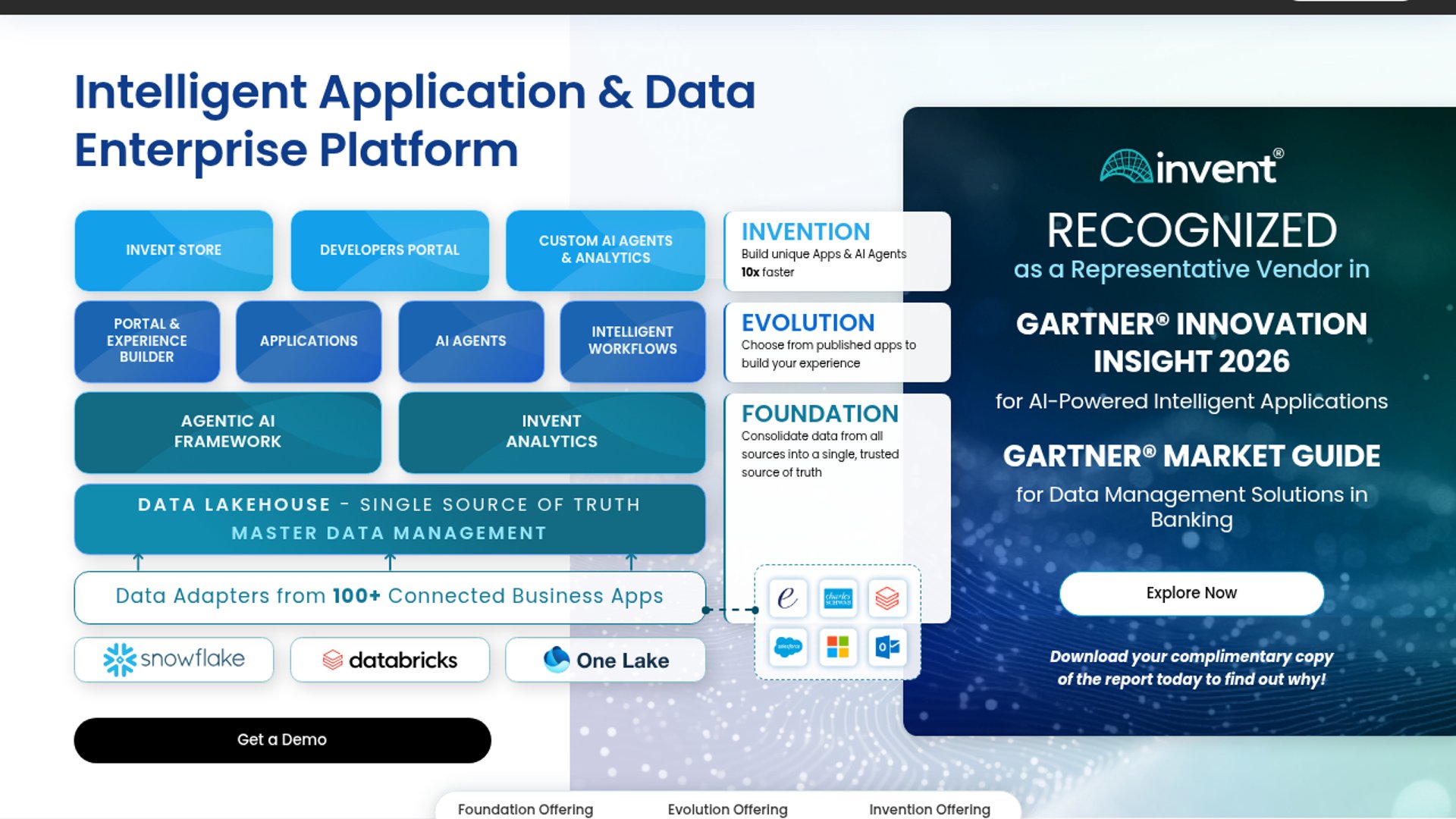
Task: Click 'for AI-Powered Intelligent Applications' text
Action: click(1191, 401)
